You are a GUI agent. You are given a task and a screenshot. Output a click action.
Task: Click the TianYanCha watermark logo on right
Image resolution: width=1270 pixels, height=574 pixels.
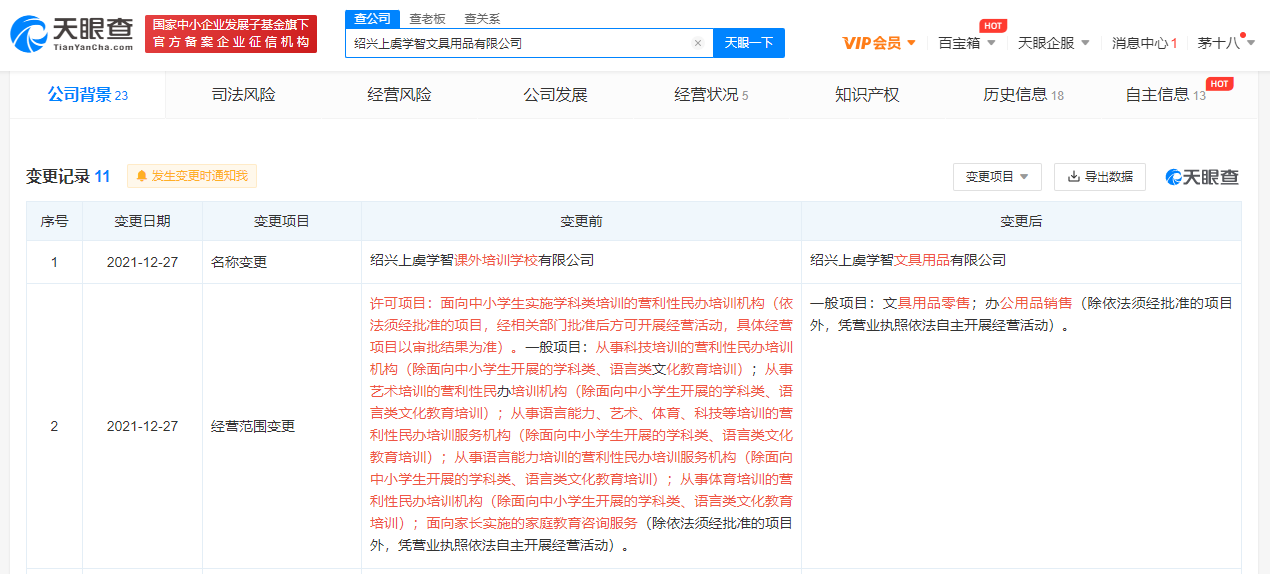[1203, 177]
